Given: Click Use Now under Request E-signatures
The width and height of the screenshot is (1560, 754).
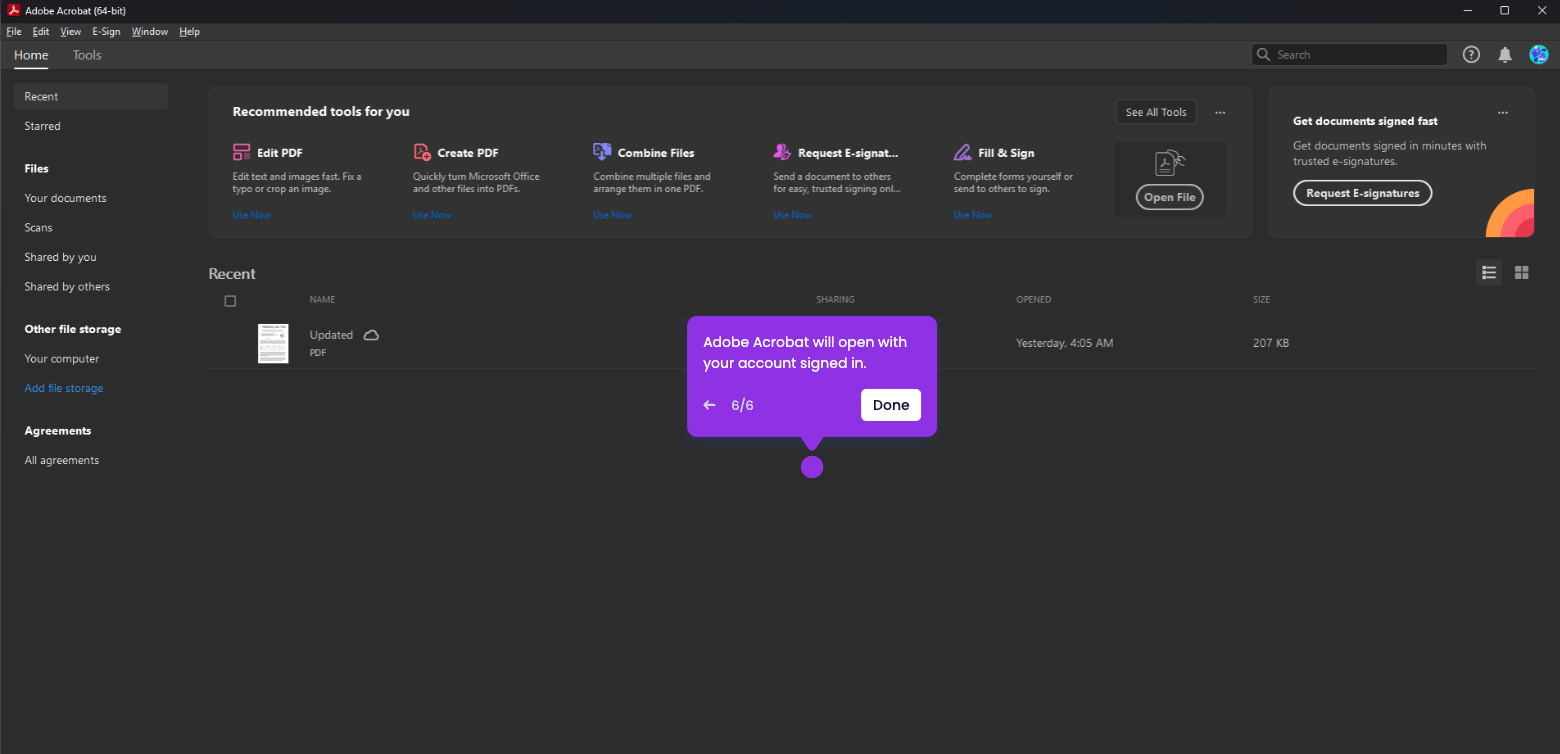Looking at the screenshot, I should coord(793,215).
